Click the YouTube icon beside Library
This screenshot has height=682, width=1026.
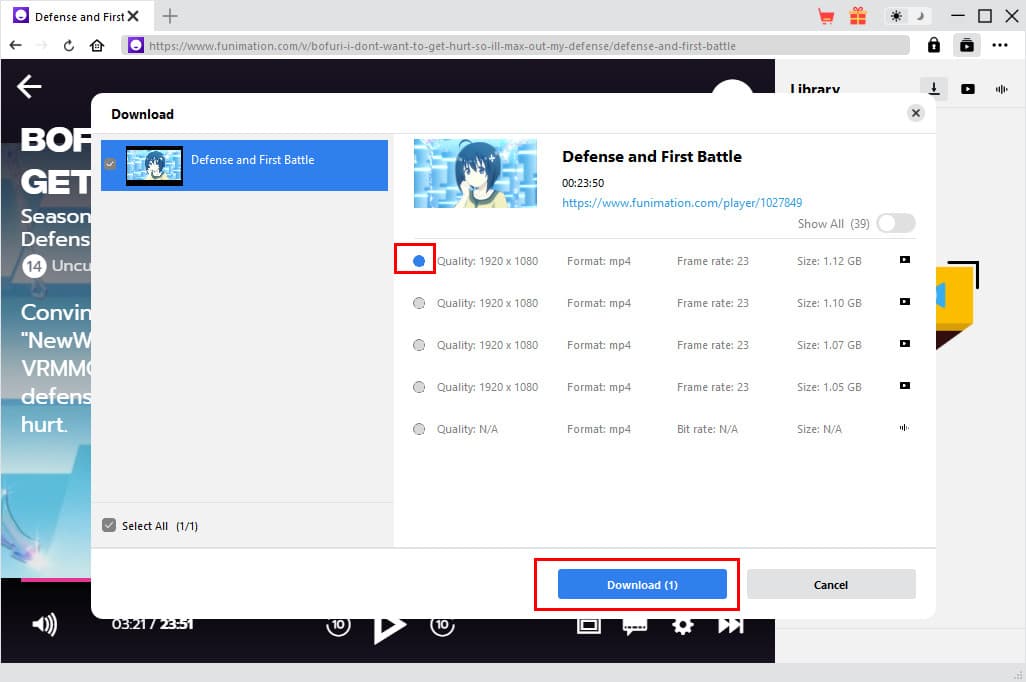pos(968,88)
